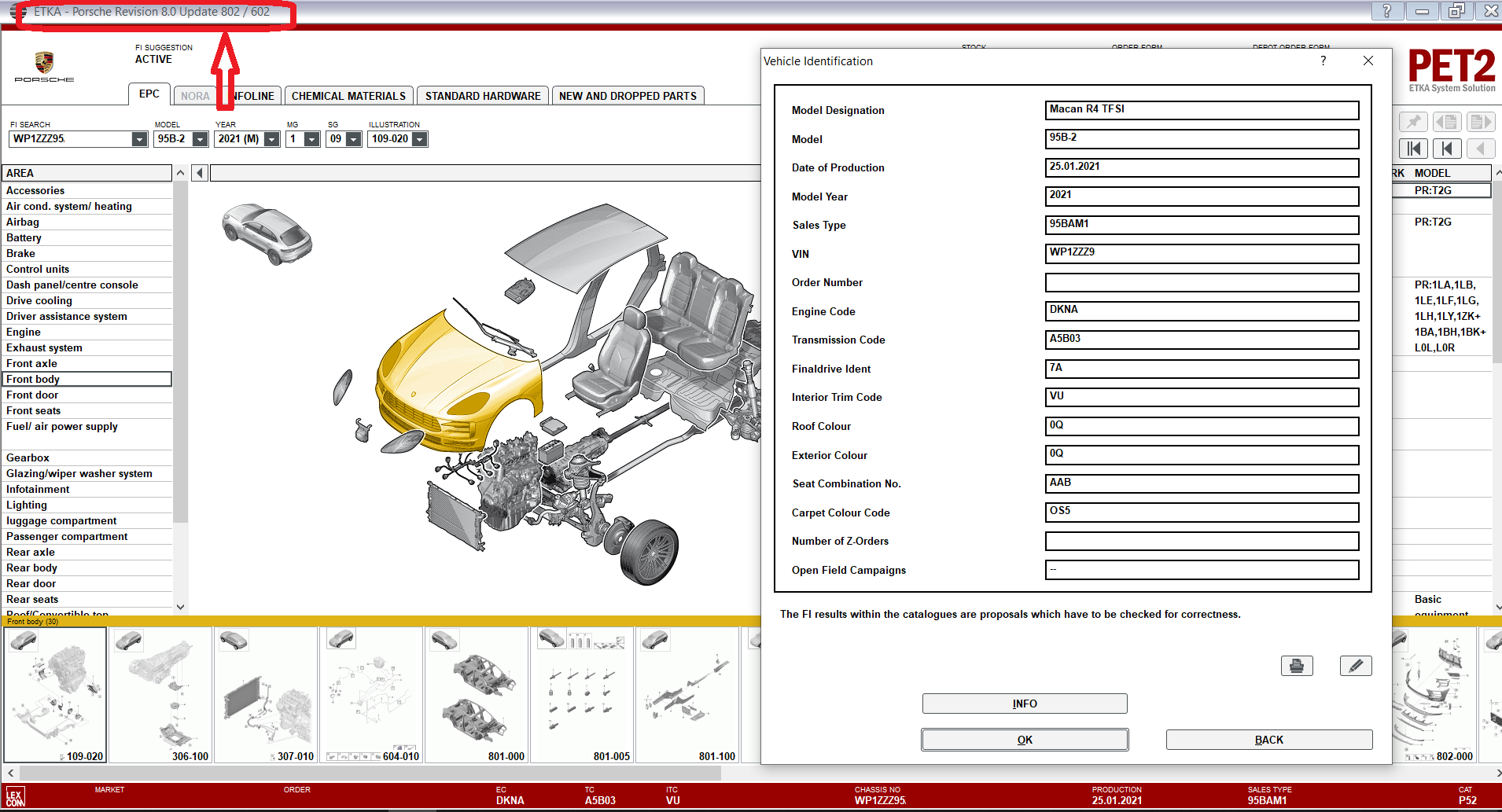Select illustration thumbnail 801-000

point(477,695)
